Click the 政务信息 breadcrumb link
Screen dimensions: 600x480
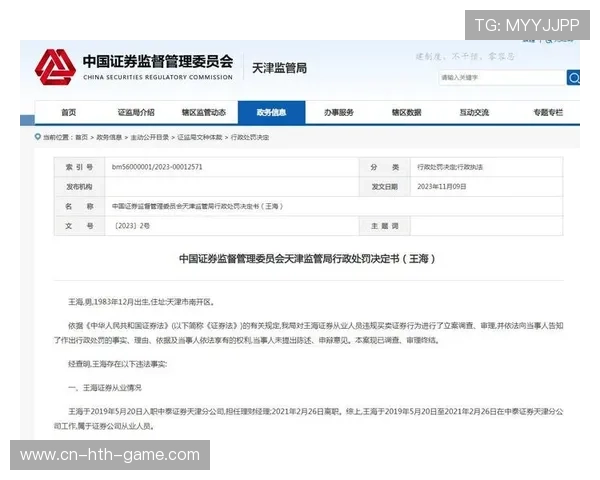pos(109,137)
